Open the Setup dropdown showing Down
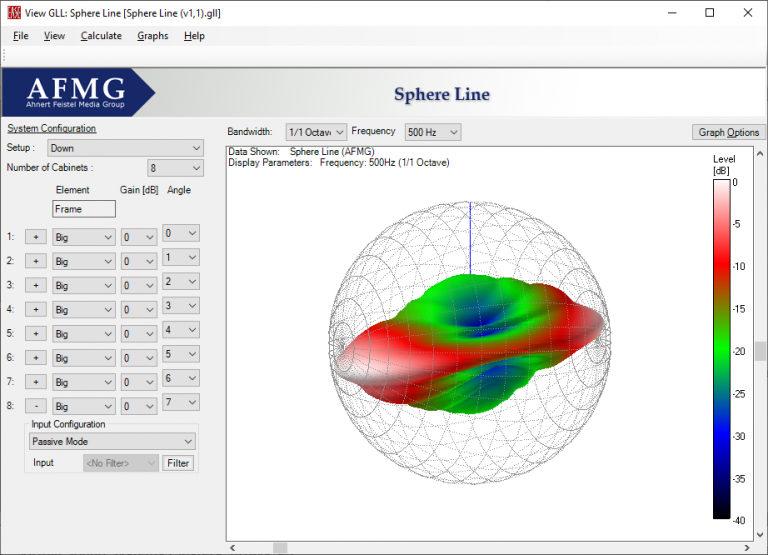Viewport: 768px width, 555px height. (x=125, y=148)
